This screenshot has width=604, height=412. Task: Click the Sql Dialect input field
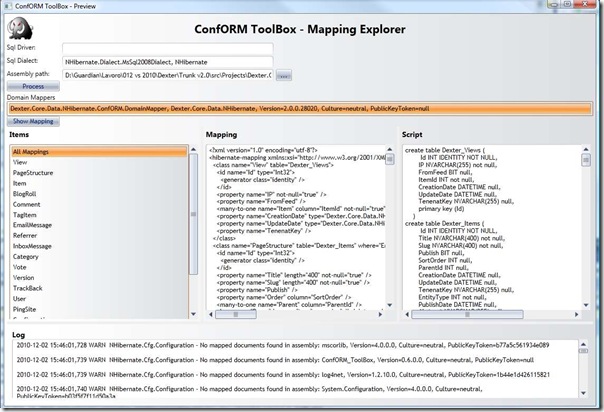(168, 62)
